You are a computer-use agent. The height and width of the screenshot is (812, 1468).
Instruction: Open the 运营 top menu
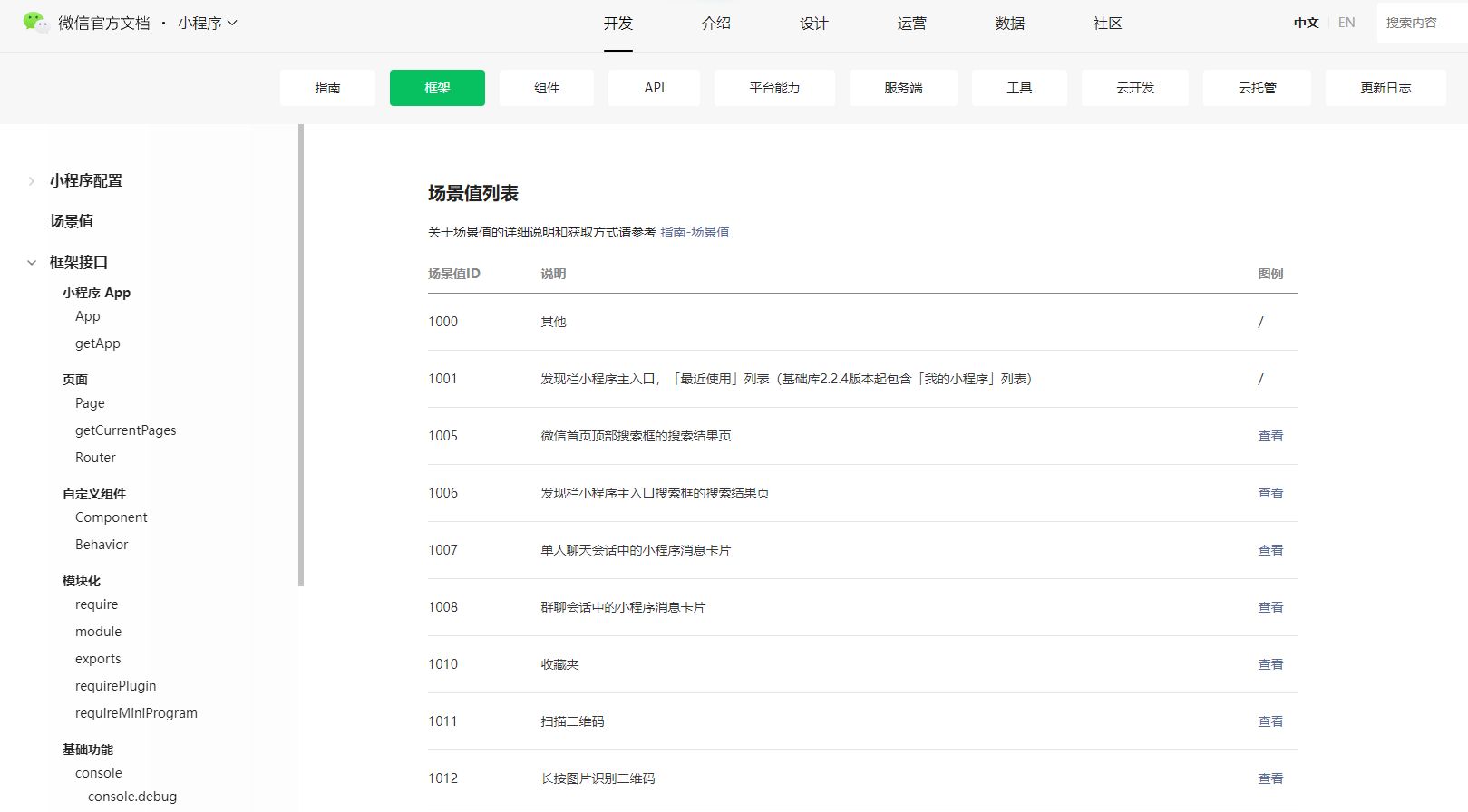point(912,24)
